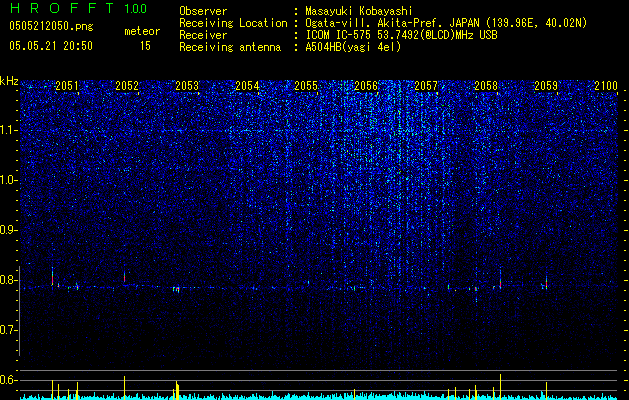Select observer name Masayuki Kobayashi

click(359, 11)
